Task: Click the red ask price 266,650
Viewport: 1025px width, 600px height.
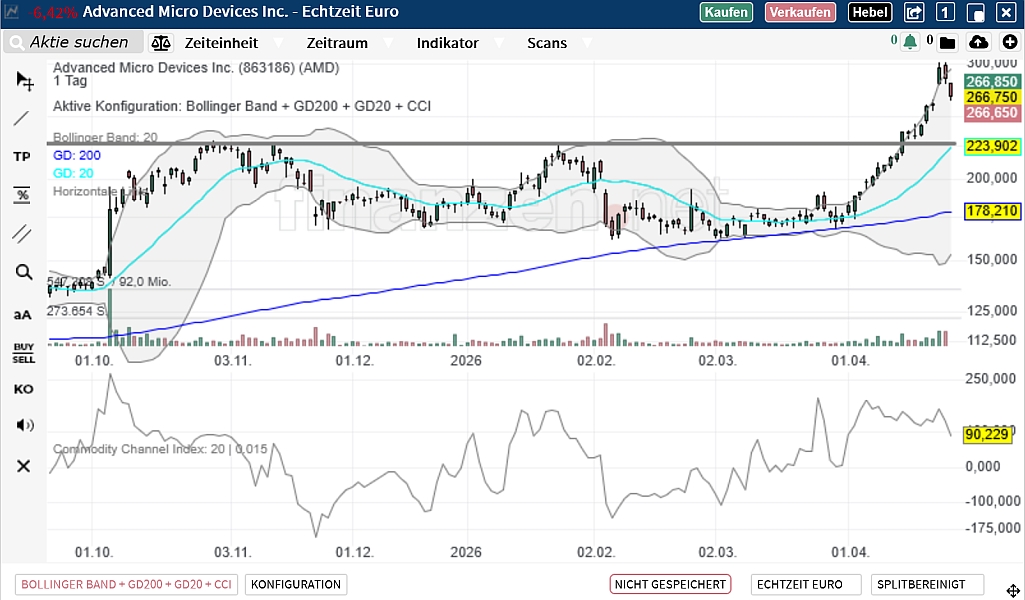Action: pyautogui.click(x=992, y=113)
